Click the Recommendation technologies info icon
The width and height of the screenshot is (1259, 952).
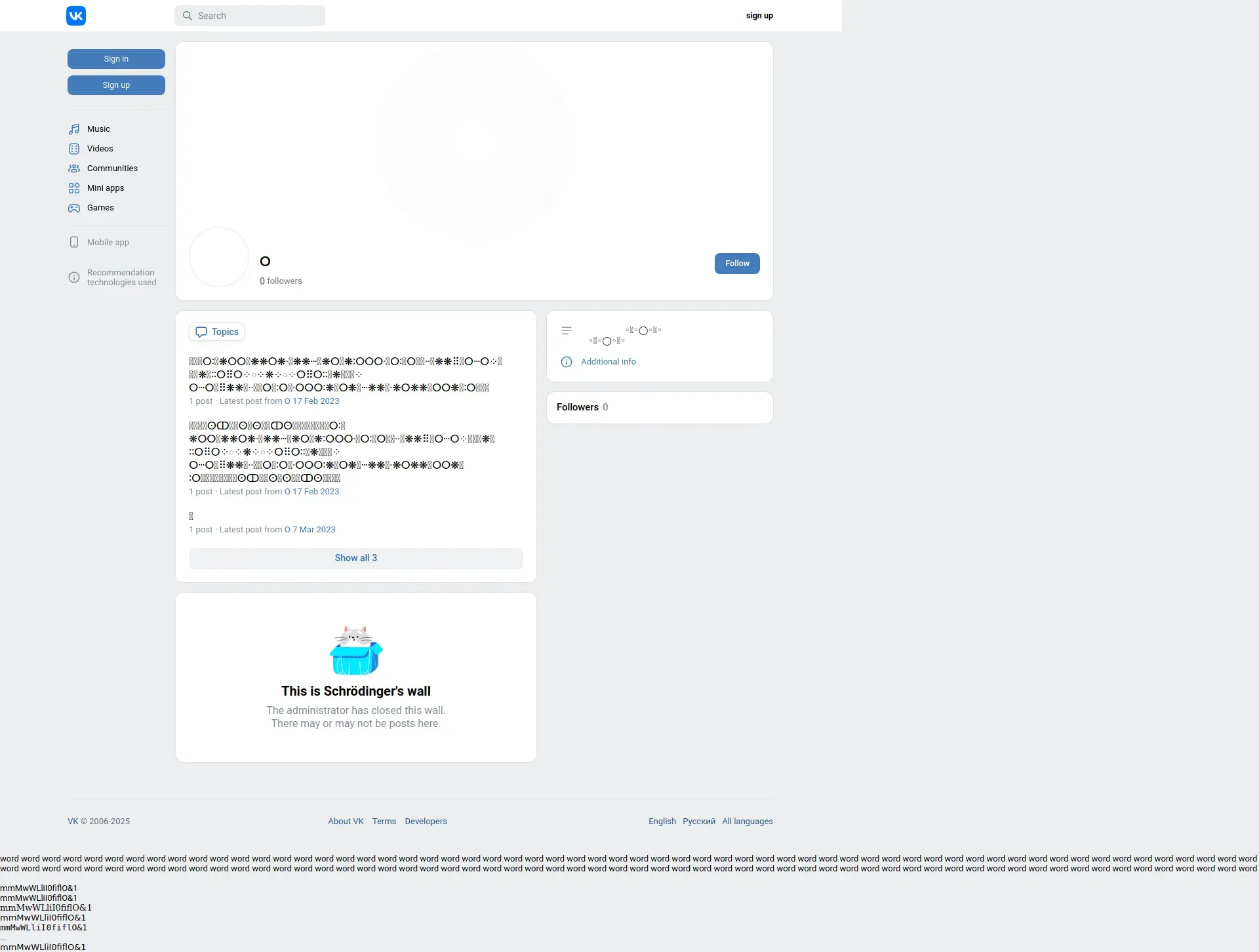pyautogui.click(x=74, y=277)
